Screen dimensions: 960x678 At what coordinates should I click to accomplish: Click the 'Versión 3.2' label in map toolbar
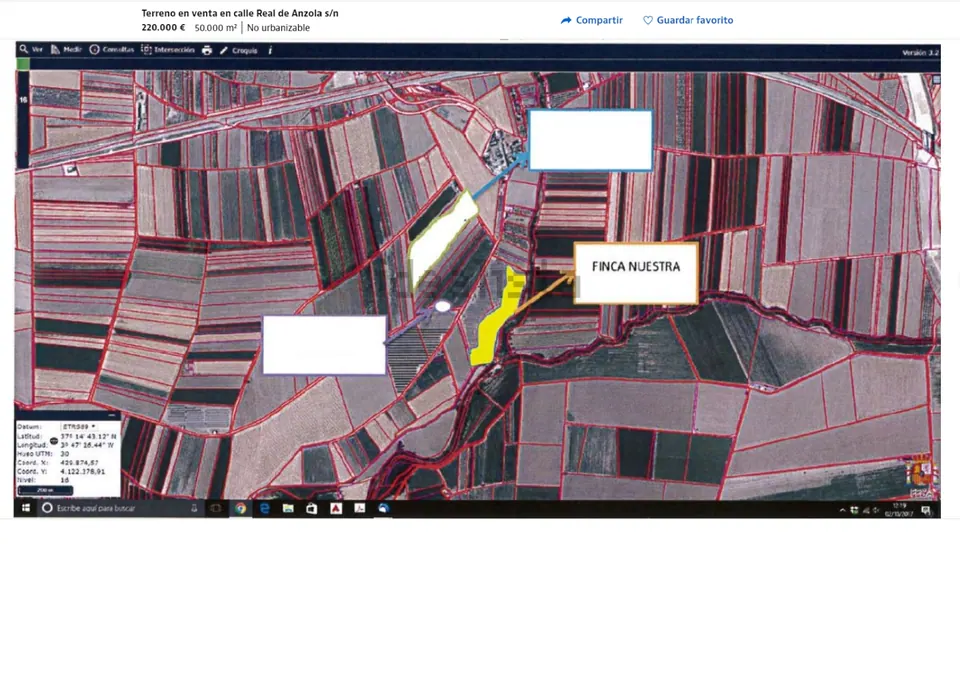[x=920, y=53]
